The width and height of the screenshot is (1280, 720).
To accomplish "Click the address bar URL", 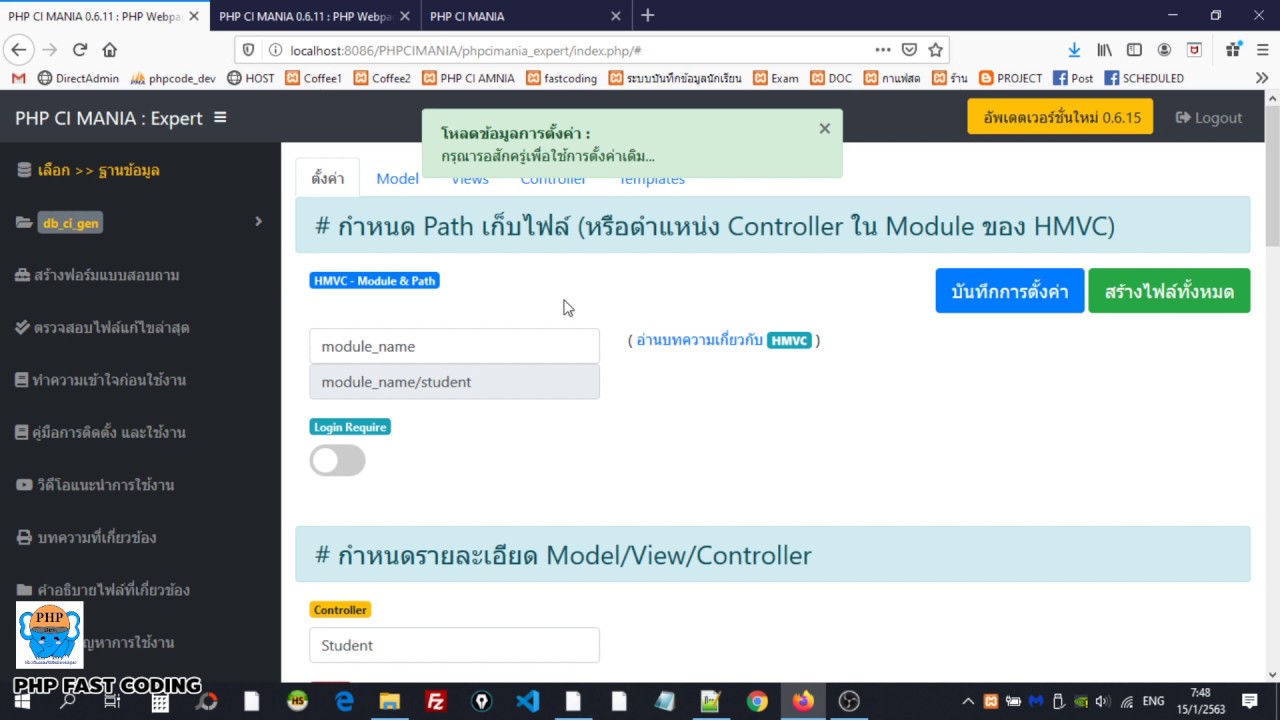I will point(465,50).
